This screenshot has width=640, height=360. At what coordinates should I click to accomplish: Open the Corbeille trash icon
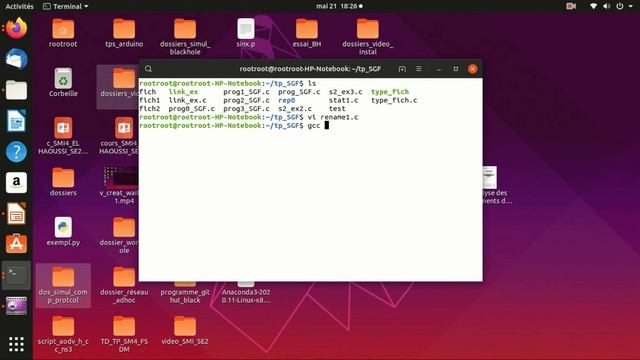tap(63, 82)
